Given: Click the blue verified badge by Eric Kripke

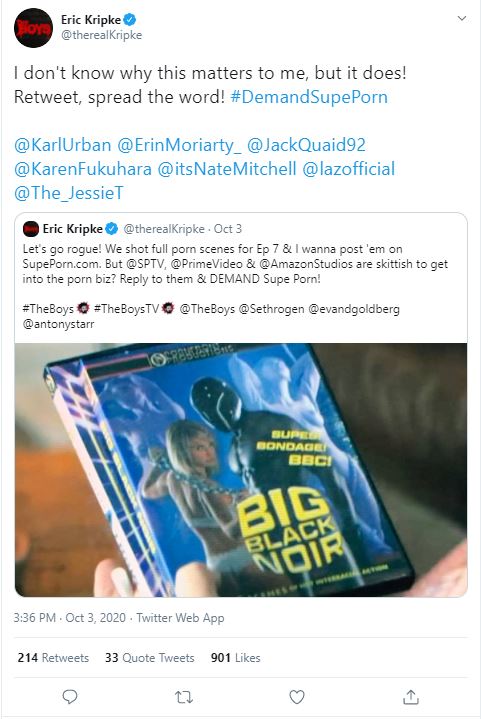Looking at the screenshot, I should pyautogui.click(x=131, y=20).
